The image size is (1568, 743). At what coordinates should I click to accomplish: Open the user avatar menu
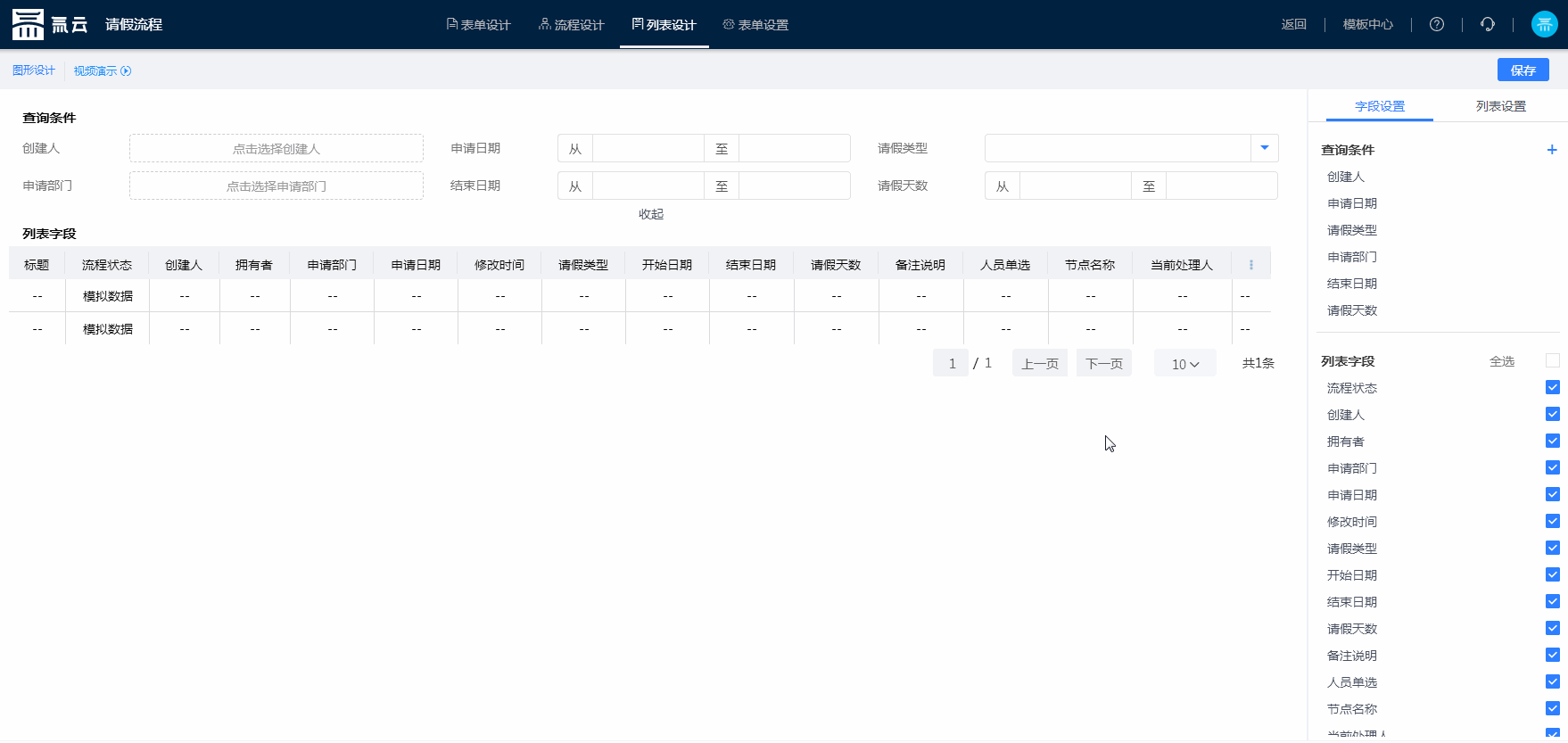coord(1545,24)
